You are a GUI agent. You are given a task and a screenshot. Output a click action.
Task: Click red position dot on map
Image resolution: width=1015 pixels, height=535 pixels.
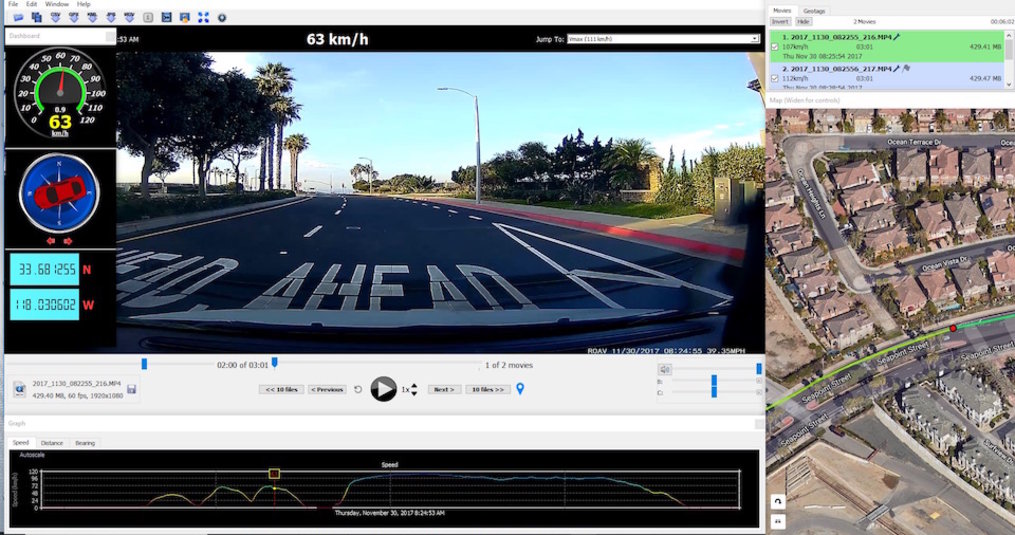coord(953,328)
